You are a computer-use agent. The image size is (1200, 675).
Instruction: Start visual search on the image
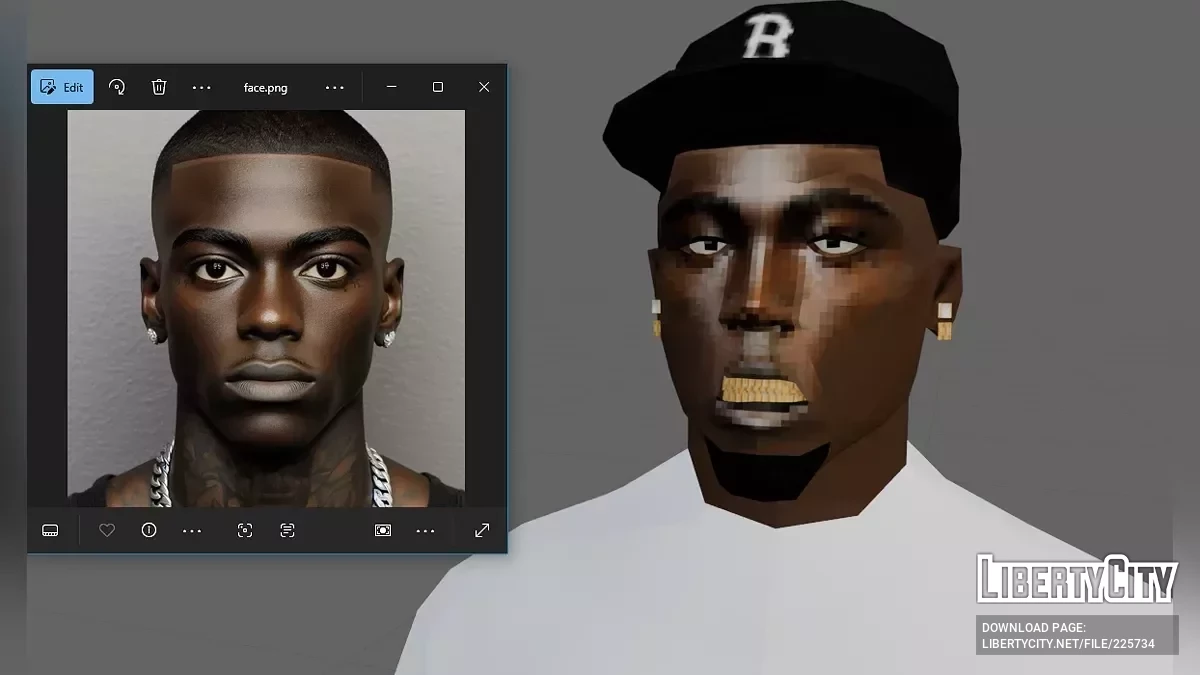coord(245,530)
